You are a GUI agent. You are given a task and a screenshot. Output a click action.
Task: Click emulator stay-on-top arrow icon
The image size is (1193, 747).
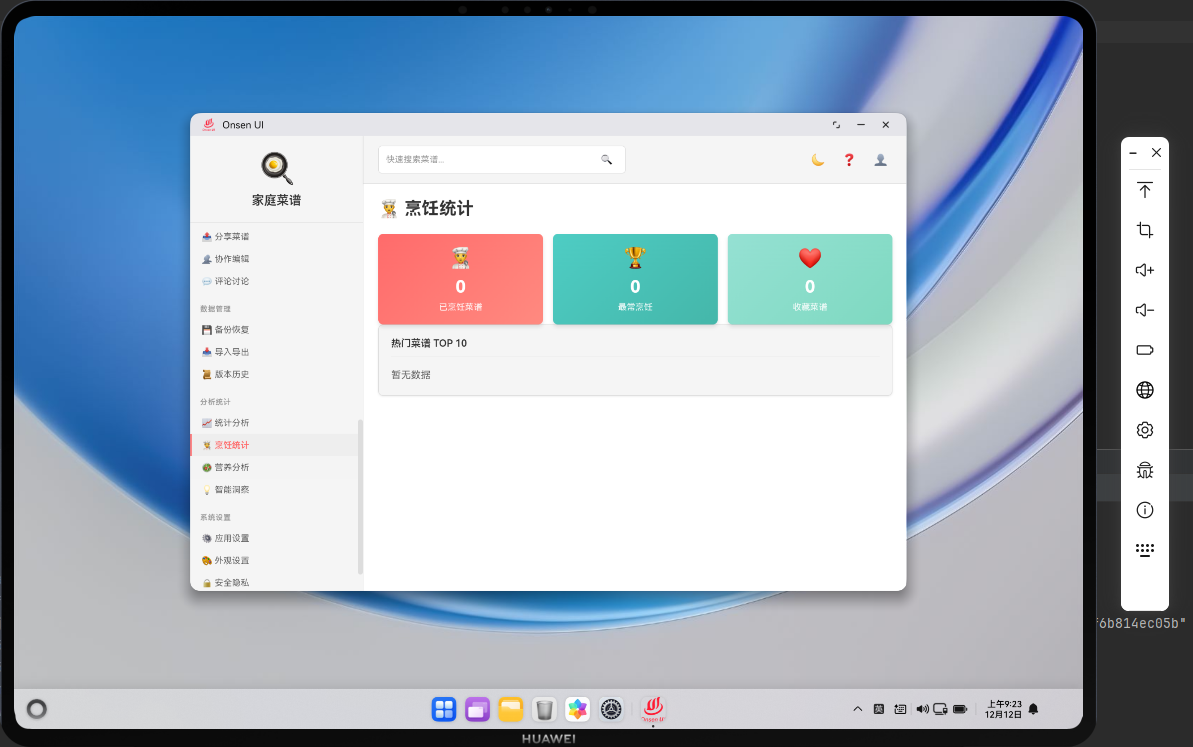click(1145, 190)
